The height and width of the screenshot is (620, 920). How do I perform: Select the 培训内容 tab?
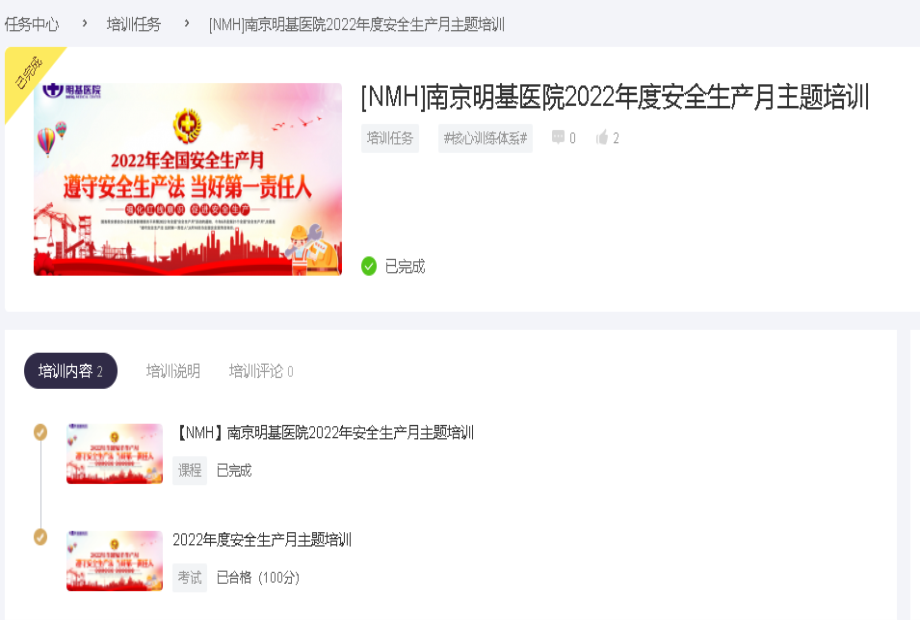point(70,371)
